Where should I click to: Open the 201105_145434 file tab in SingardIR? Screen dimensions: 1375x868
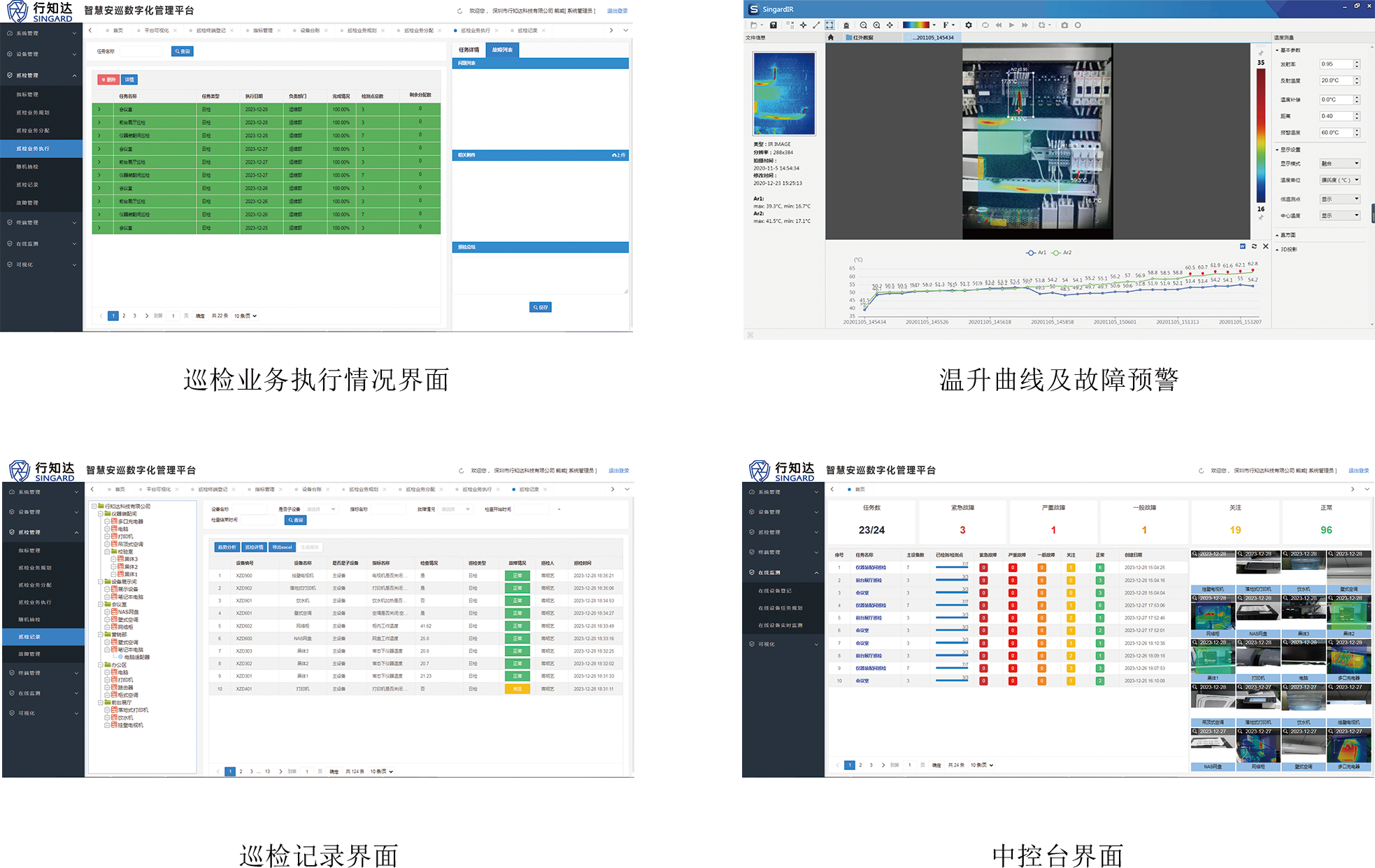[x=932, y=38]
